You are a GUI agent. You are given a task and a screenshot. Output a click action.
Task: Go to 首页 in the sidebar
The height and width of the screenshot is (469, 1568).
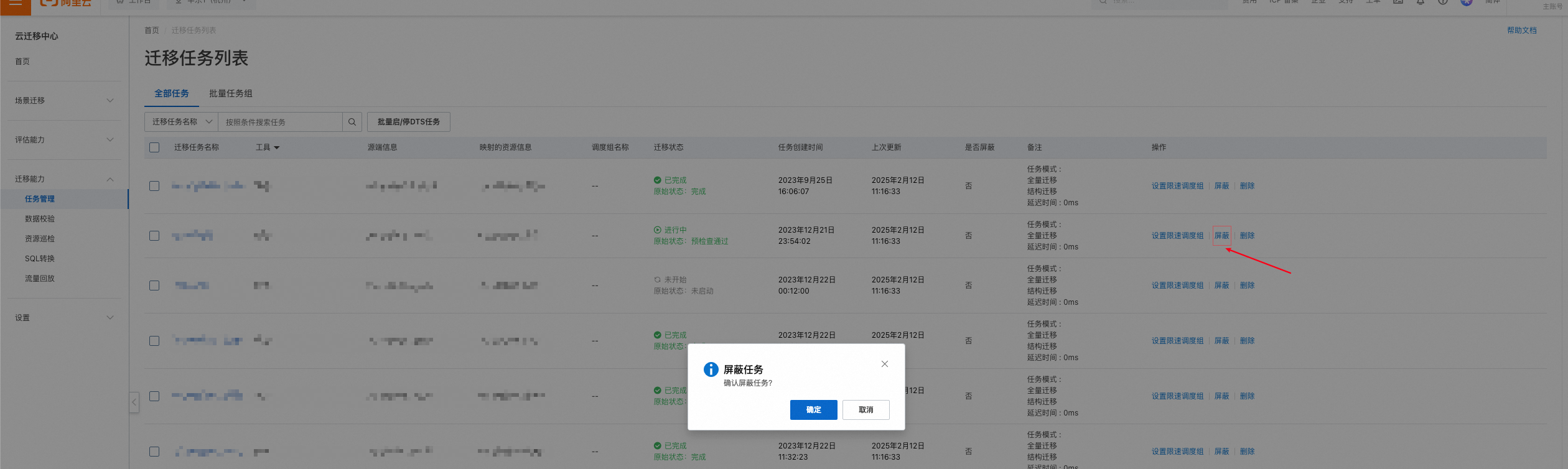[22, 62]
